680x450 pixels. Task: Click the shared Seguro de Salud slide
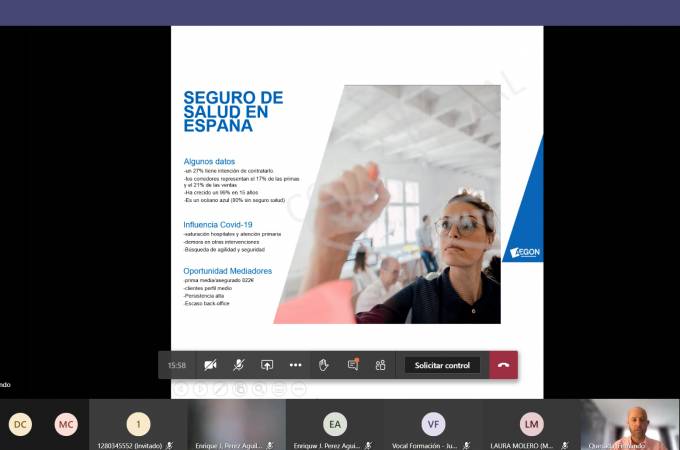357,200
